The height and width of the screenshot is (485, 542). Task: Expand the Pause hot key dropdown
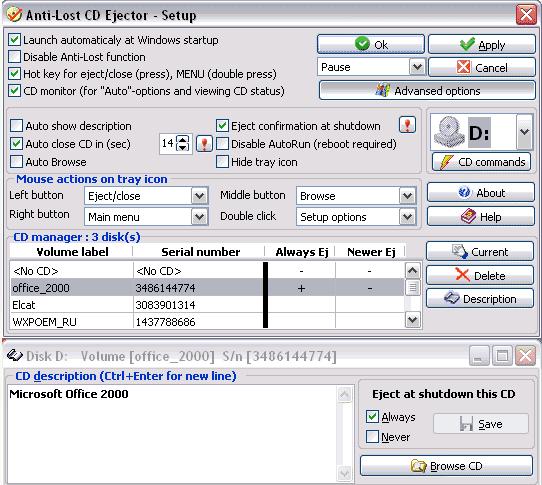tap(417, 67)
